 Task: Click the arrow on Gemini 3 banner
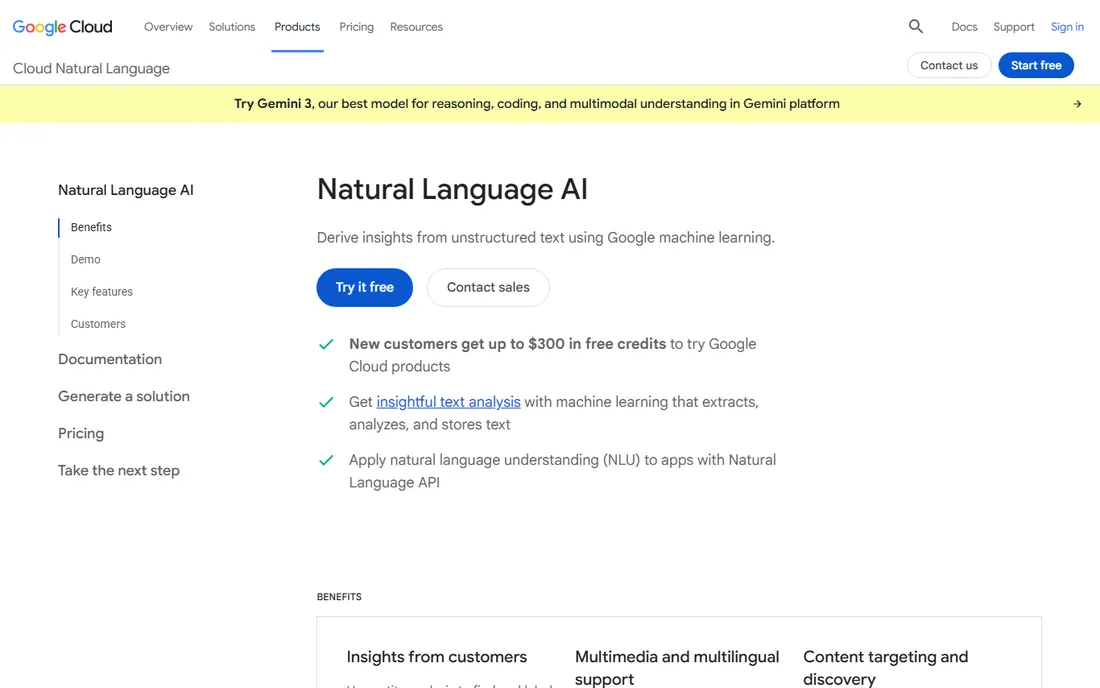(1077, 104)
